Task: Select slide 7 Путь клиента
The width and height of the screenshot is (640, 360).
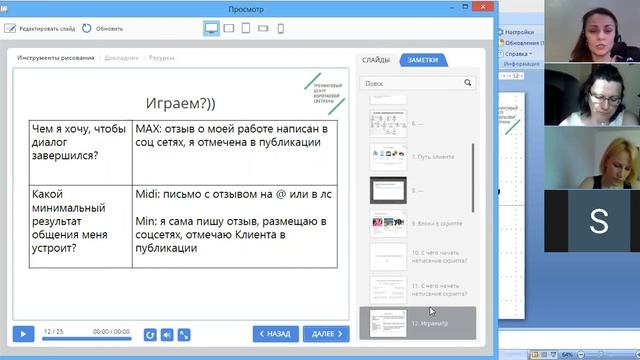Action: (418, 157)
